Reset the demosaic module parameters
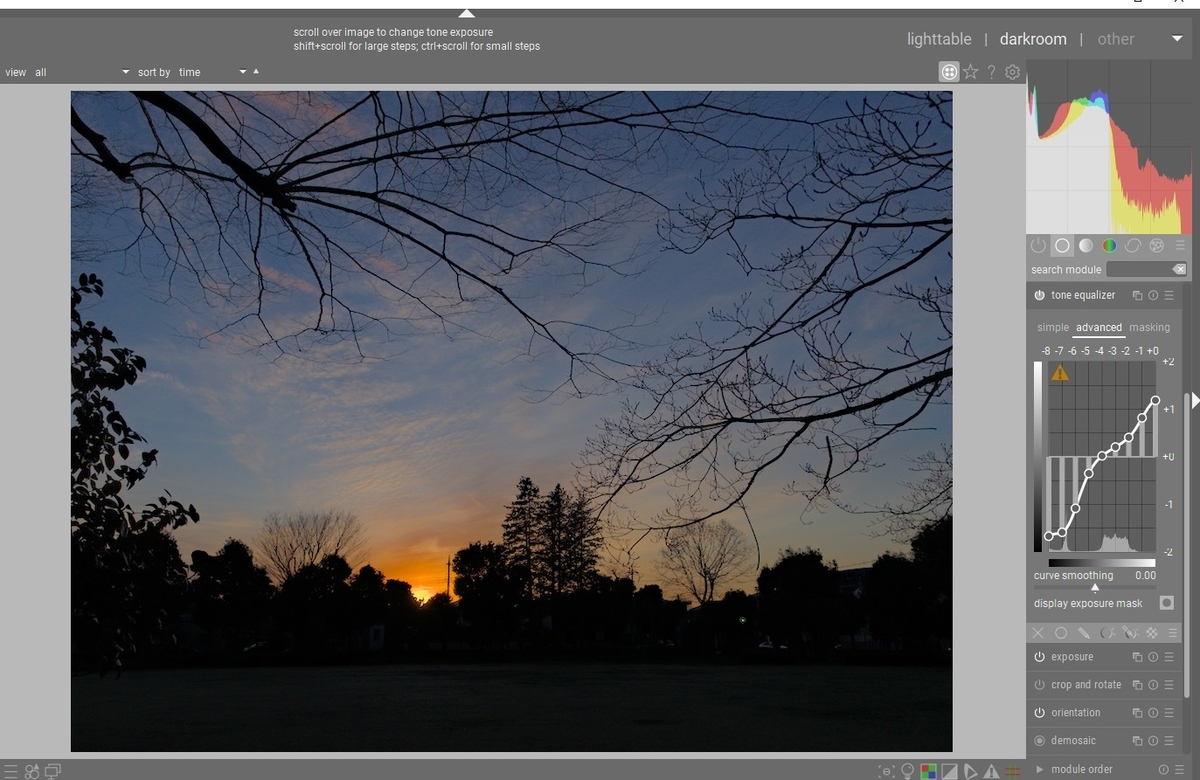Screen dimensions: 1200x780 pos(1153,741)
